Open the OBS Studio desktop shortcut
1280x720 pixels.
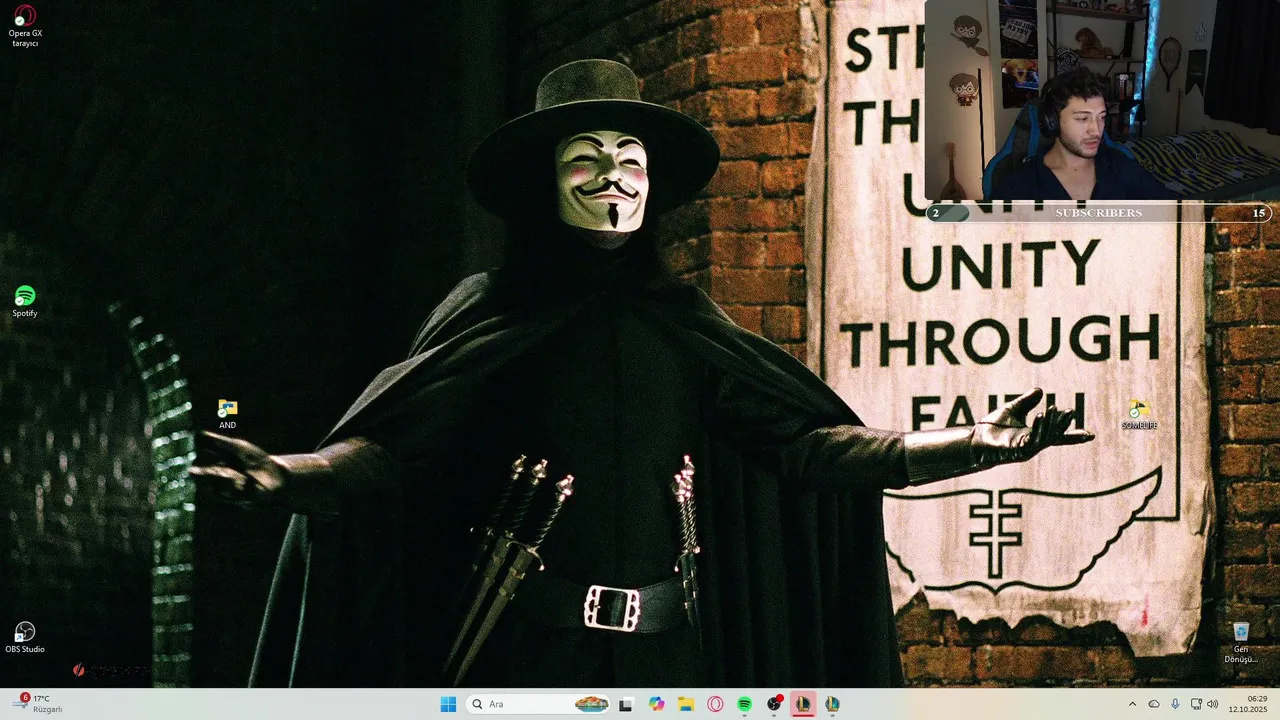pos(25,637)
